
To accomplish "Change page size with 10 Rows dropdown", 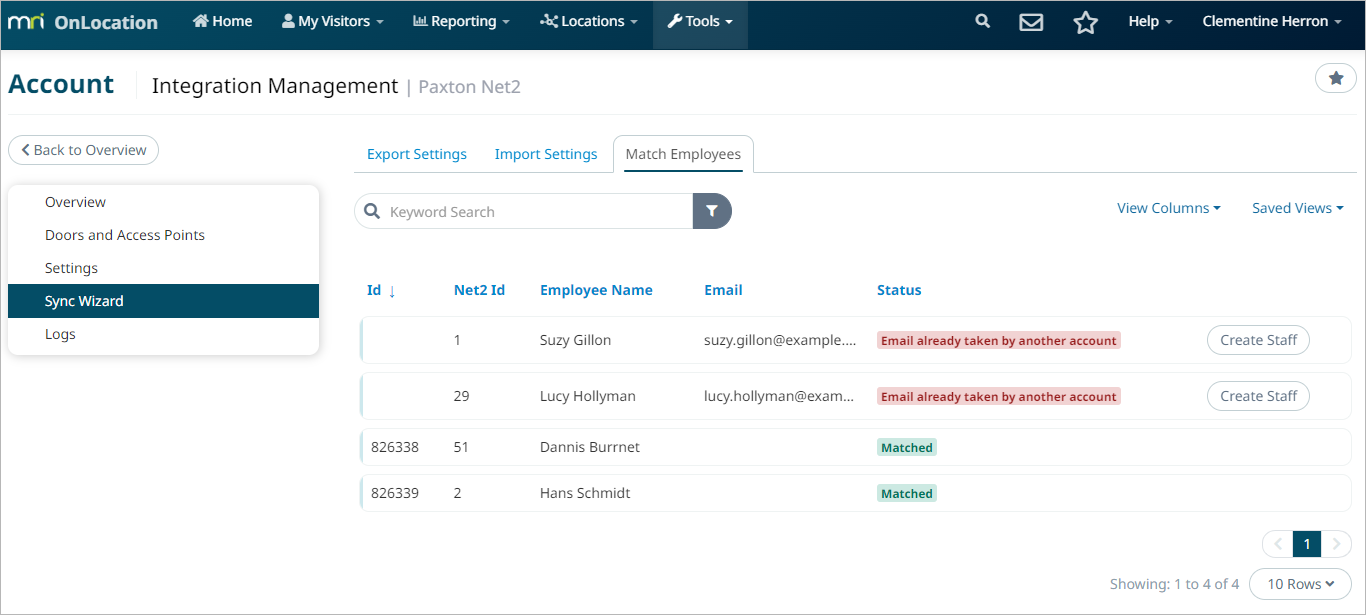I will point(1301,584).
